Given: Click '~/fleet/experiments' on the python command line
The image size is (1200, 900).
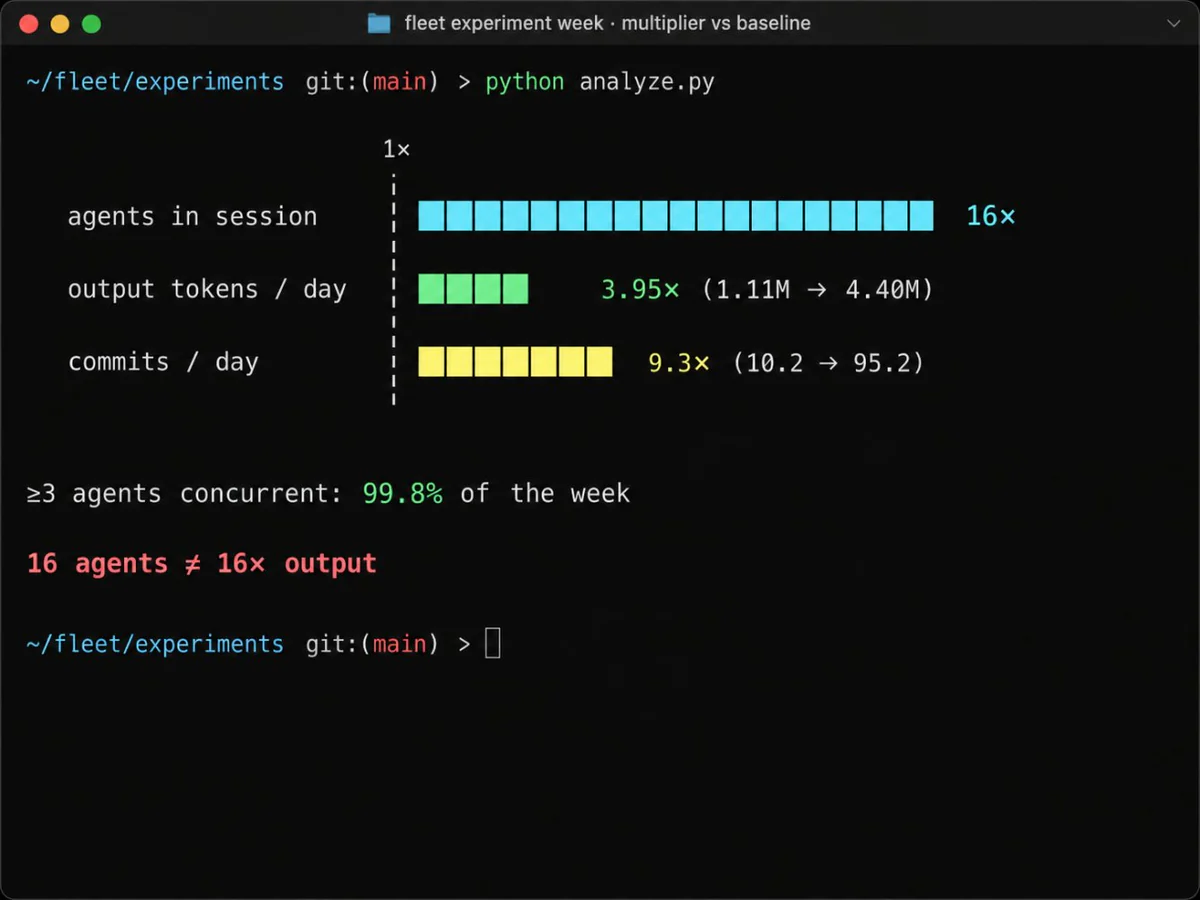Looking at the screenshot, I should [155, 82].
